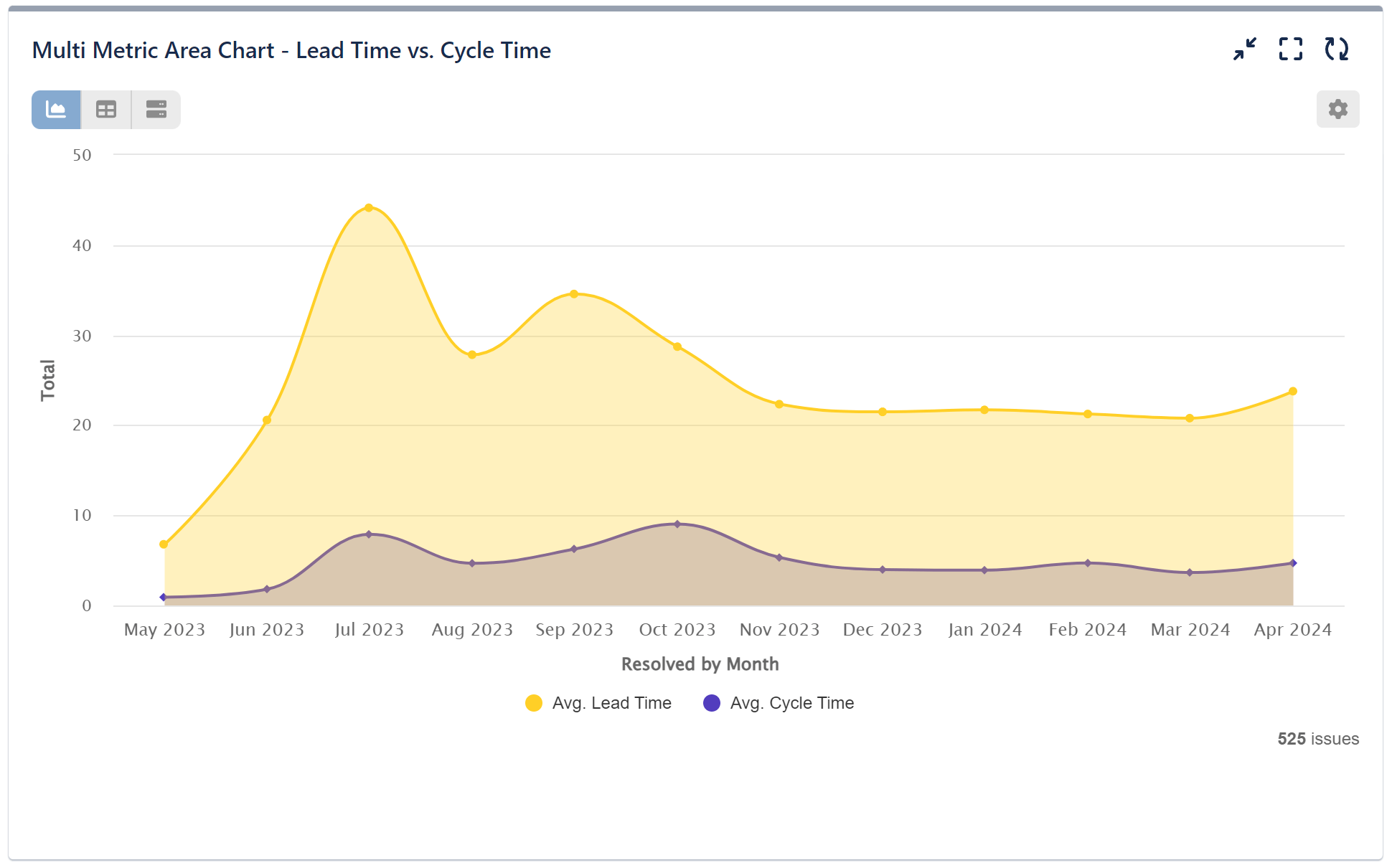This screenshot has width=1392, height=868.
Task: Hide the Avg. Lead Time series via legend
Action: pos(611,703)
